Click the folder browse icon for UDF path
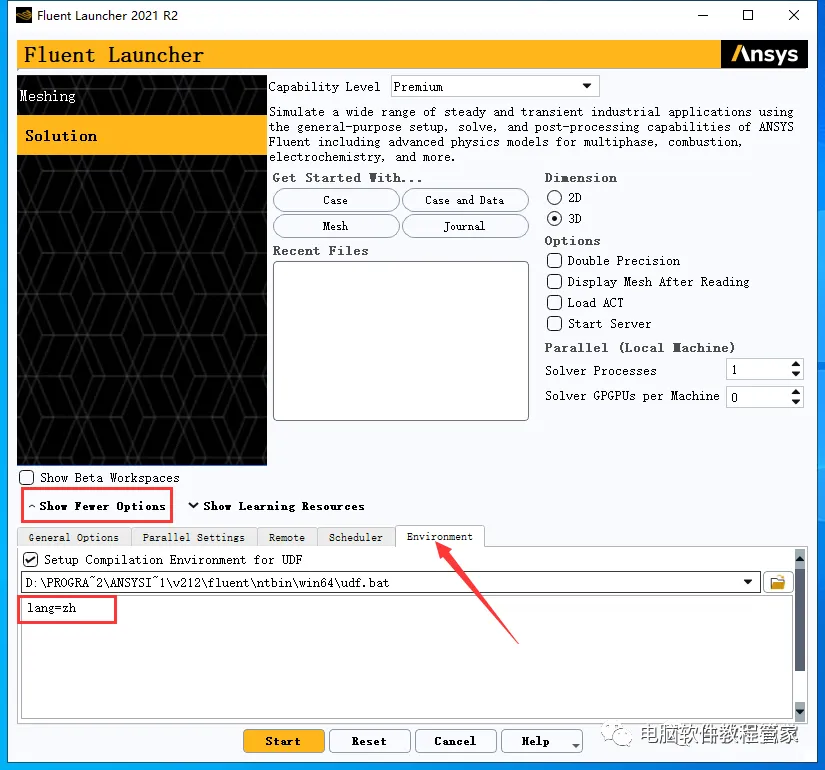Image resolution: width=825 pixels, height=770 pixels. (777, 583)
